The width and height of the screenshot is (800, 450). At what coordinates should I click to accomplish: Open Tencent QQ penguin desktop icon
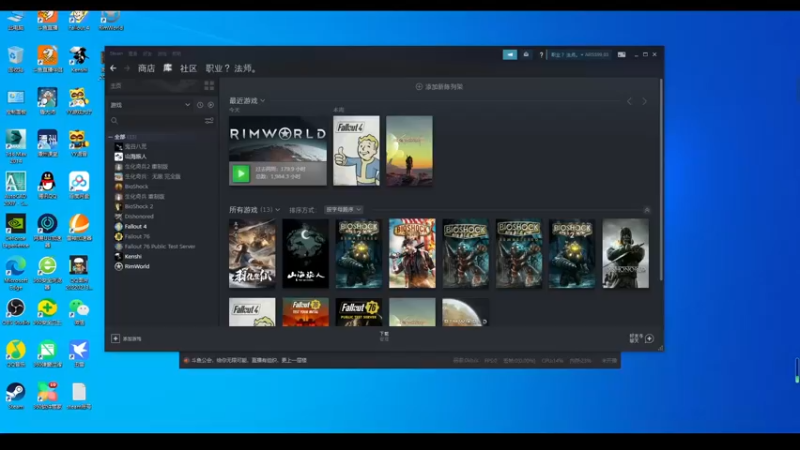pyautogui.click(x=47, y=186)
